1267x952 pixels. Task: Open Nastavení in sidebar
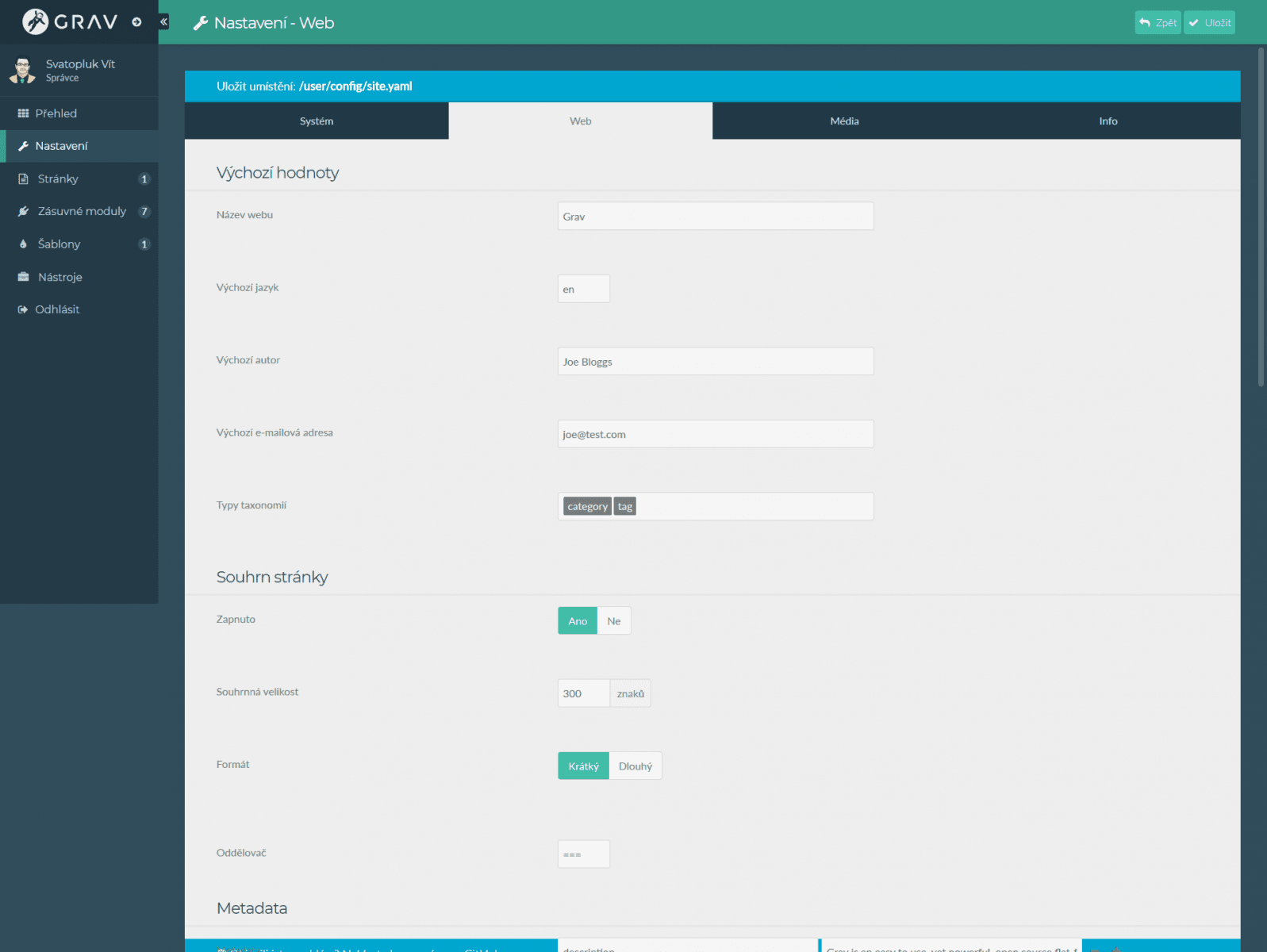tap(79, 146)
